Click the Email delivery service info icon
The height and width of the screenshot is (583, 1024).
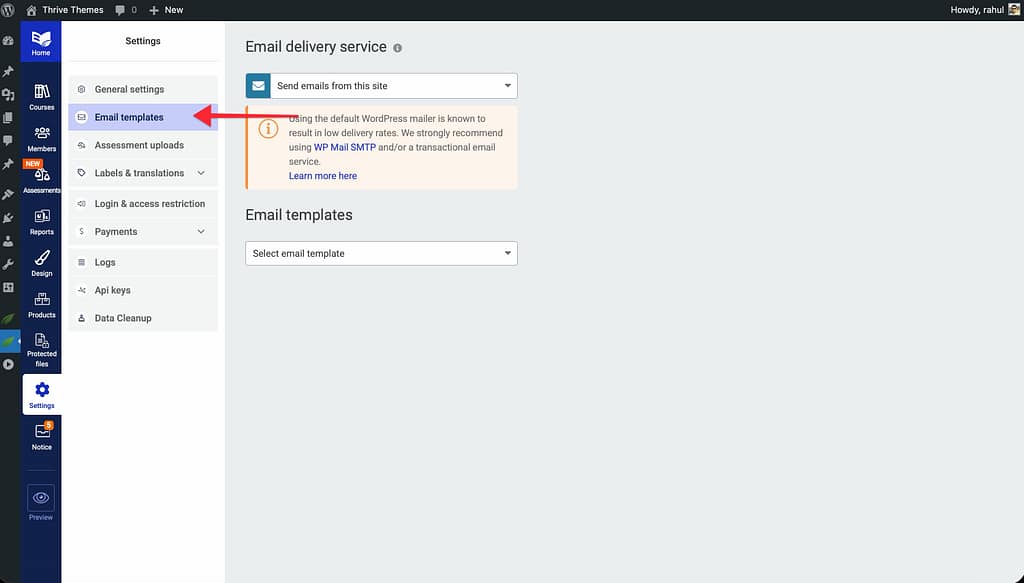(398, 48)
